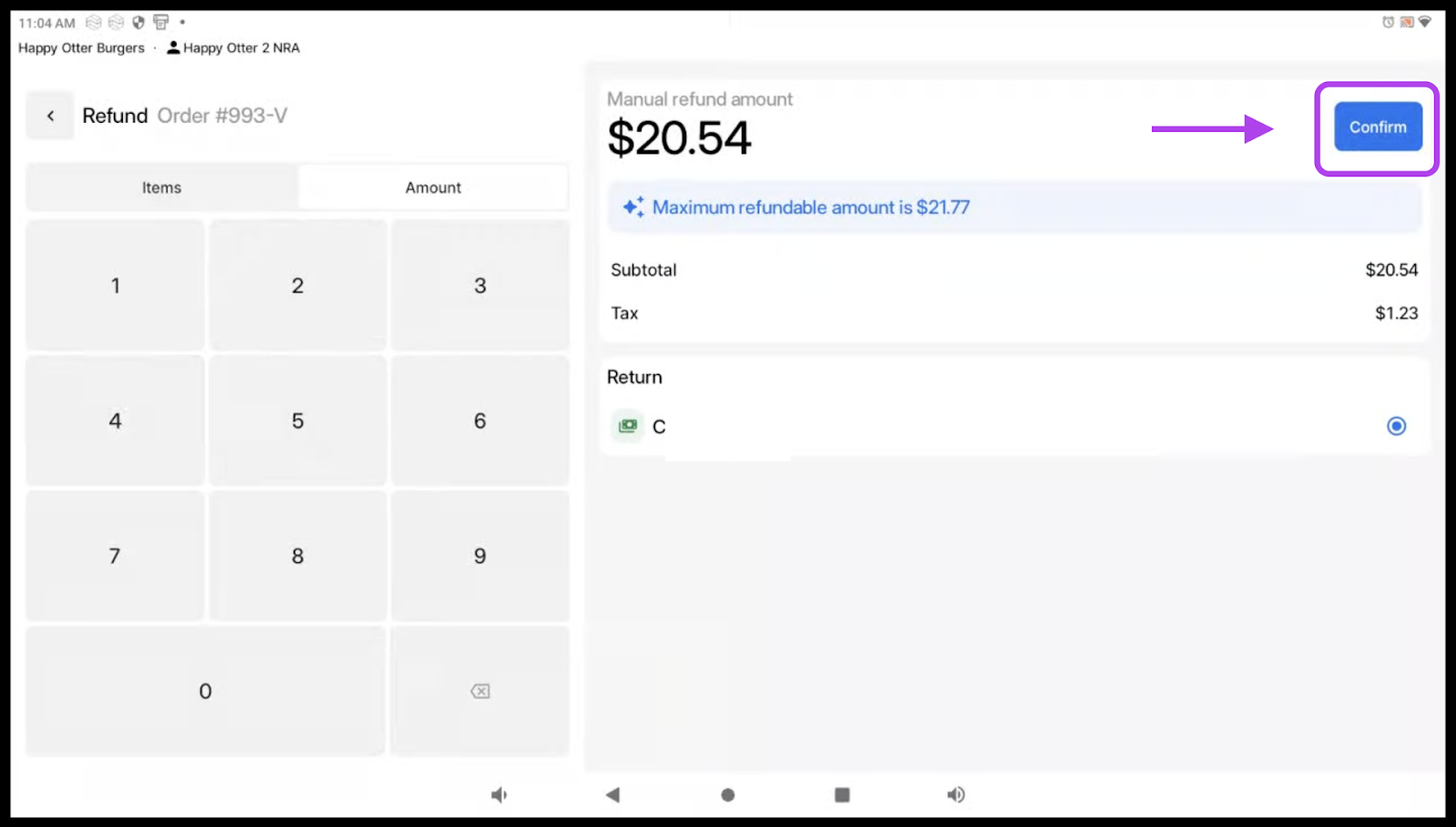
Task: Switch to the Amount tab
Action: 433,187
